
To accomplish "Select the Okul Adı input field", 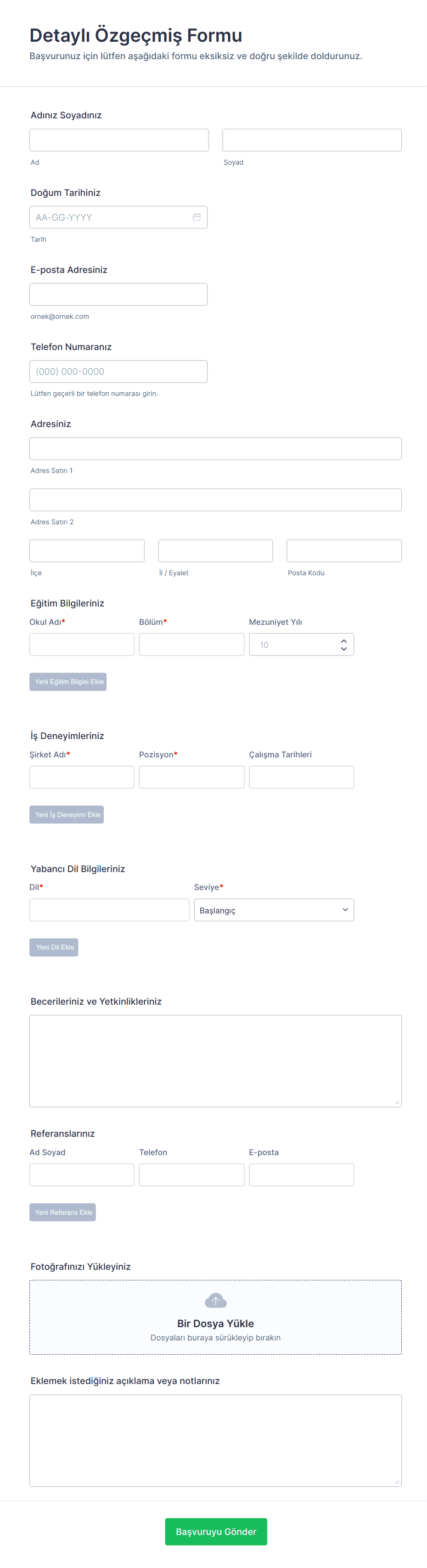I will pos(82,645).
